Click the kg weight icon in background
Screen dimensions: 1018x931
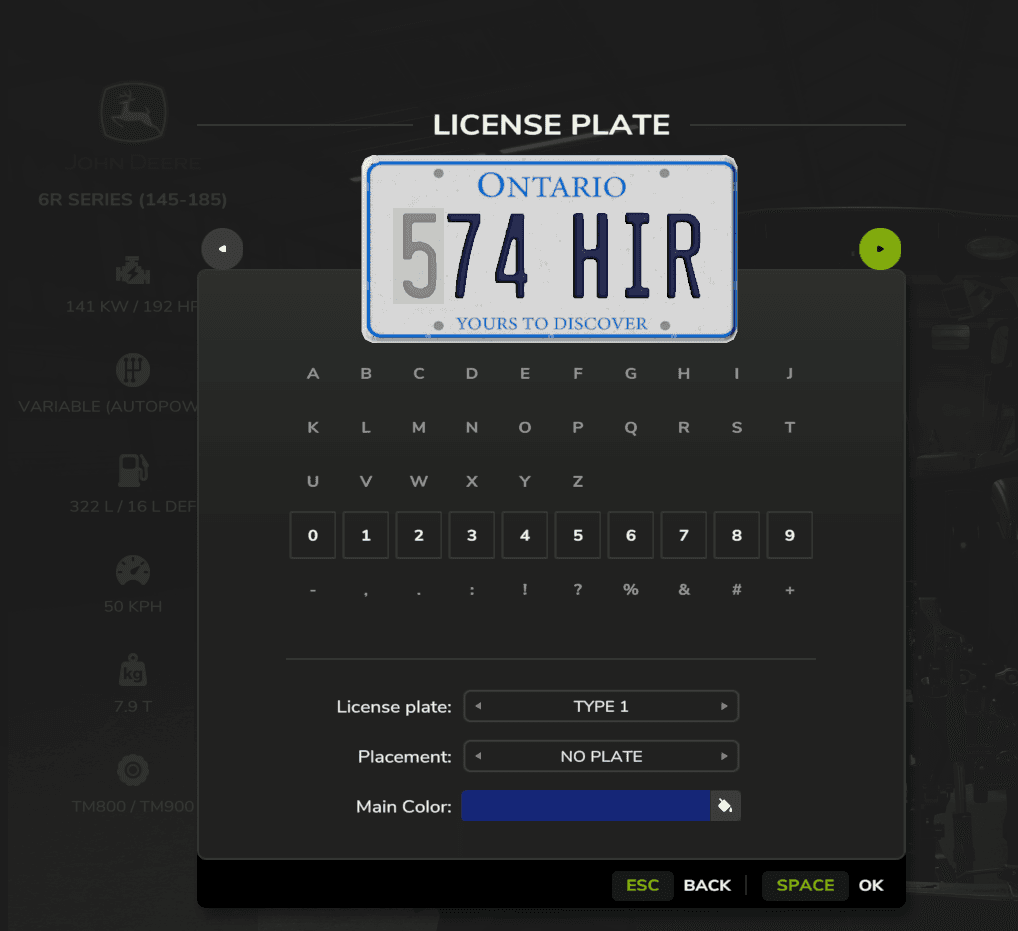click(x=133, y=670)
